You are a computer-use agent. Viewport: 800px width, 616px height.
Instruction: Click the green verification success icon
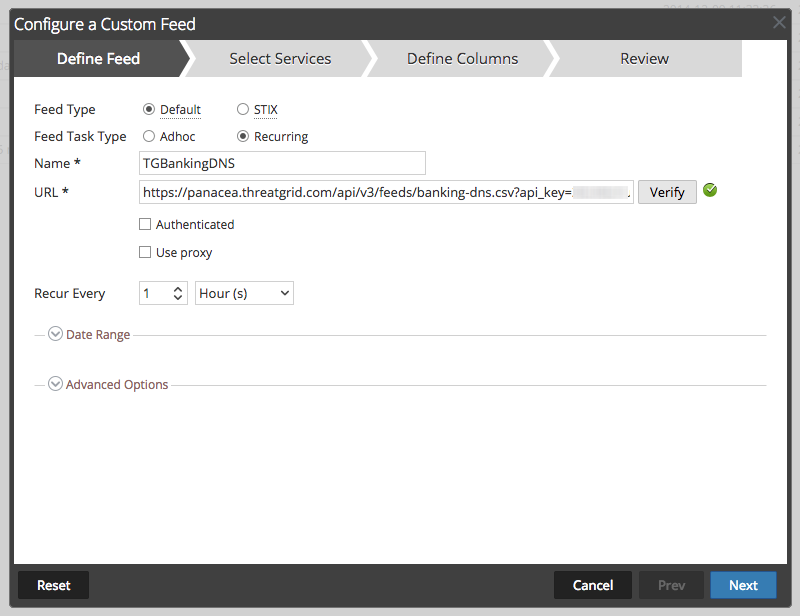click(710, 190)
